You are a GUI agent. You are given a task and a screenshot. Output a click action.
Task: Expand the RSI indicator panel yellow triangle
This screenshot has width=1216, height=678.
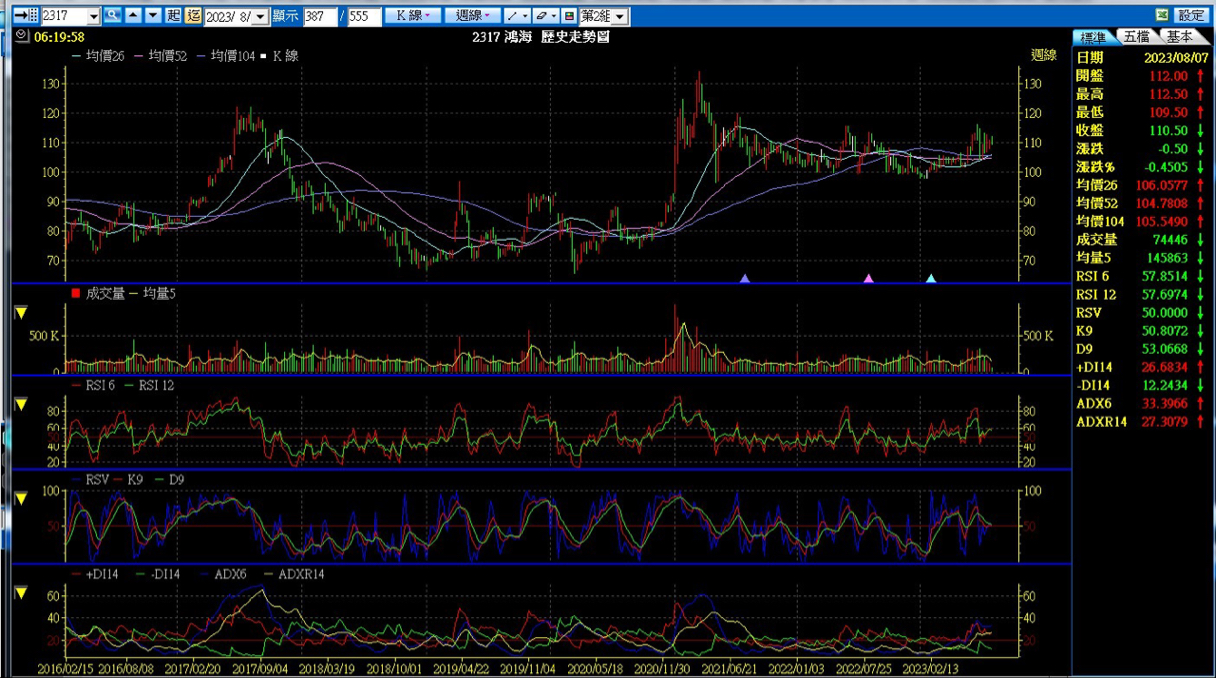click(21, 403)
